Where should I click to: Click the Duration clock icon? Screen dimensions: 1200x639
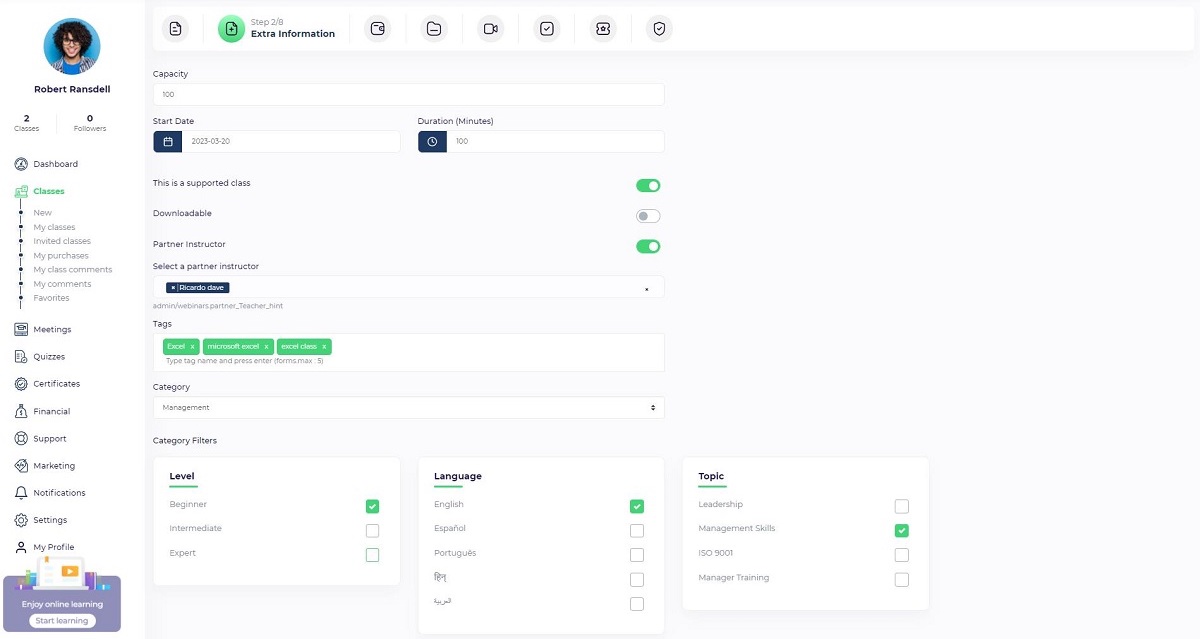pos(432,142)
